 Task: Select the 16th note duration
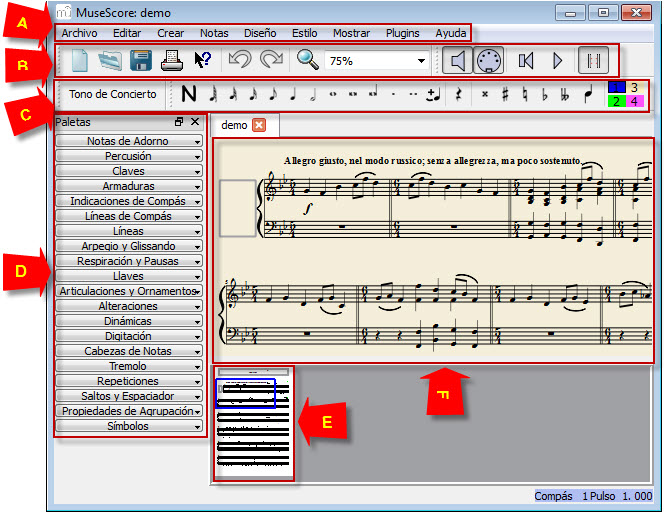pyautogui.click(x=253, y=94)
